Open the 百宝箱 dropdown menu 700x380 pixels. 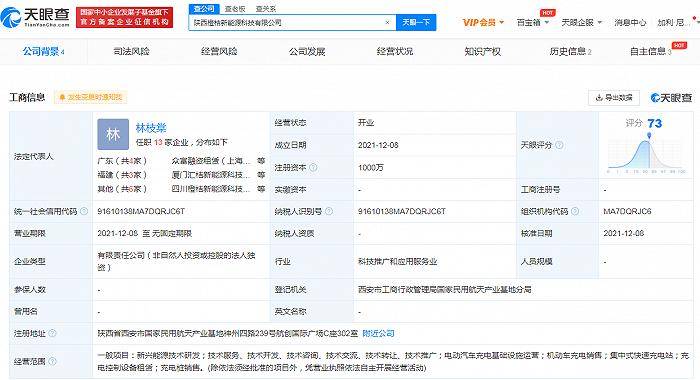(533, 22)
